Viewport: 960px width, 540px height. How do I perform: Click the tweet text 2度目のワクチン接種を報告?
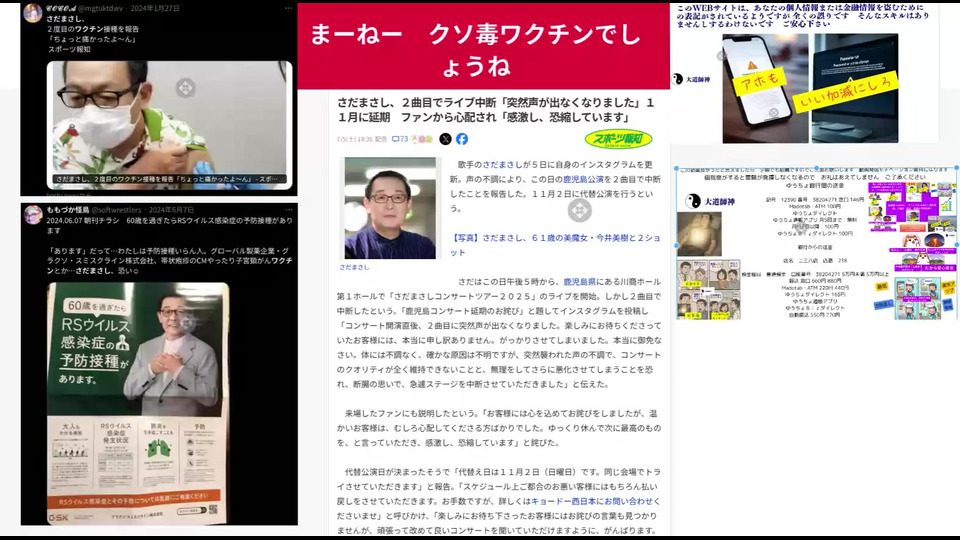(x=93, y=29)
